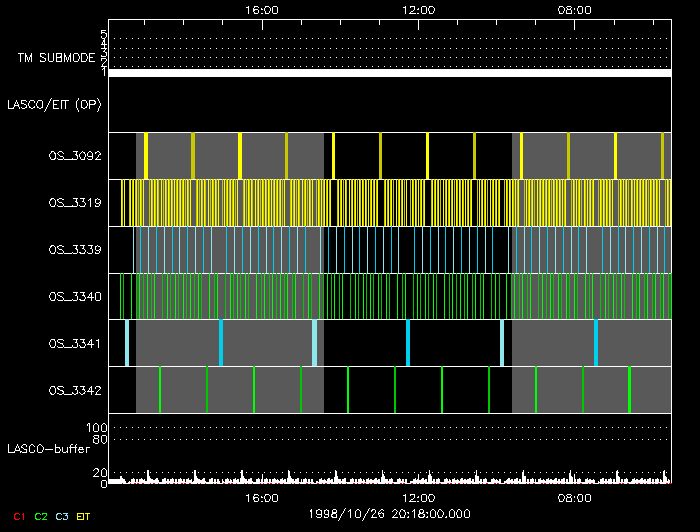Image resolution: width=700 pixels, height=532 pixels.
Task: Click the leftmost yellow bar in OS_3092 row
Action: point(146,156)
